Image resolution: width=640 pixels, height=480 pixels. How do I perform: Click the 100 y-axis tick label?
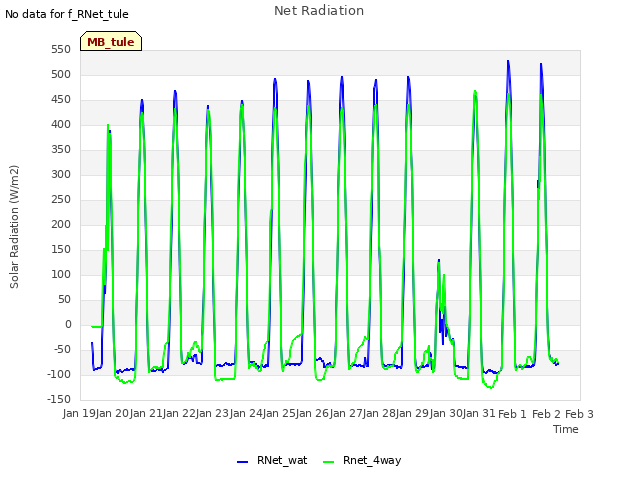click(x=61, y=275)
